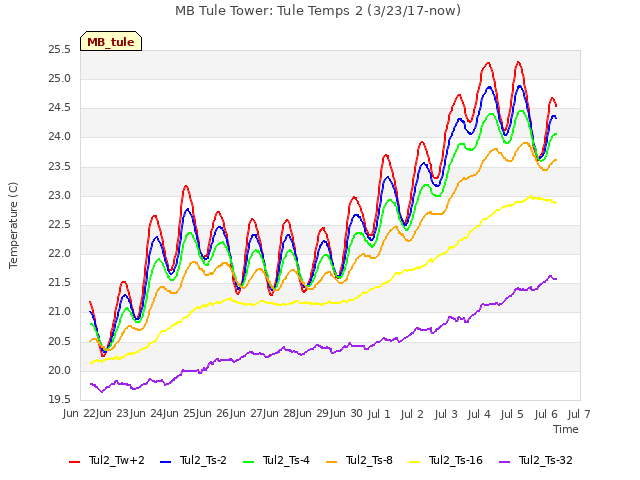Click the 25.5 y-axis tick label
Screen dimensions: 640x480
pos(59,50)
